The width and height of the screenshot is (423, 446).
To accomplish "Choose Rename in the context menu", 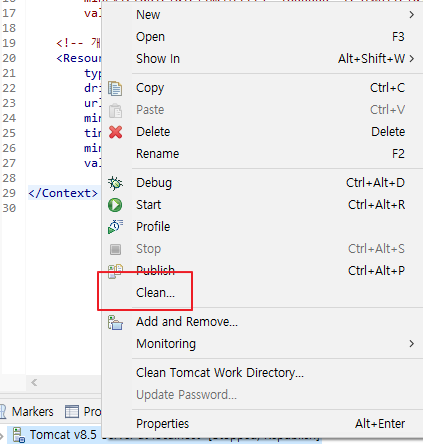I will [x=262, y=154].
